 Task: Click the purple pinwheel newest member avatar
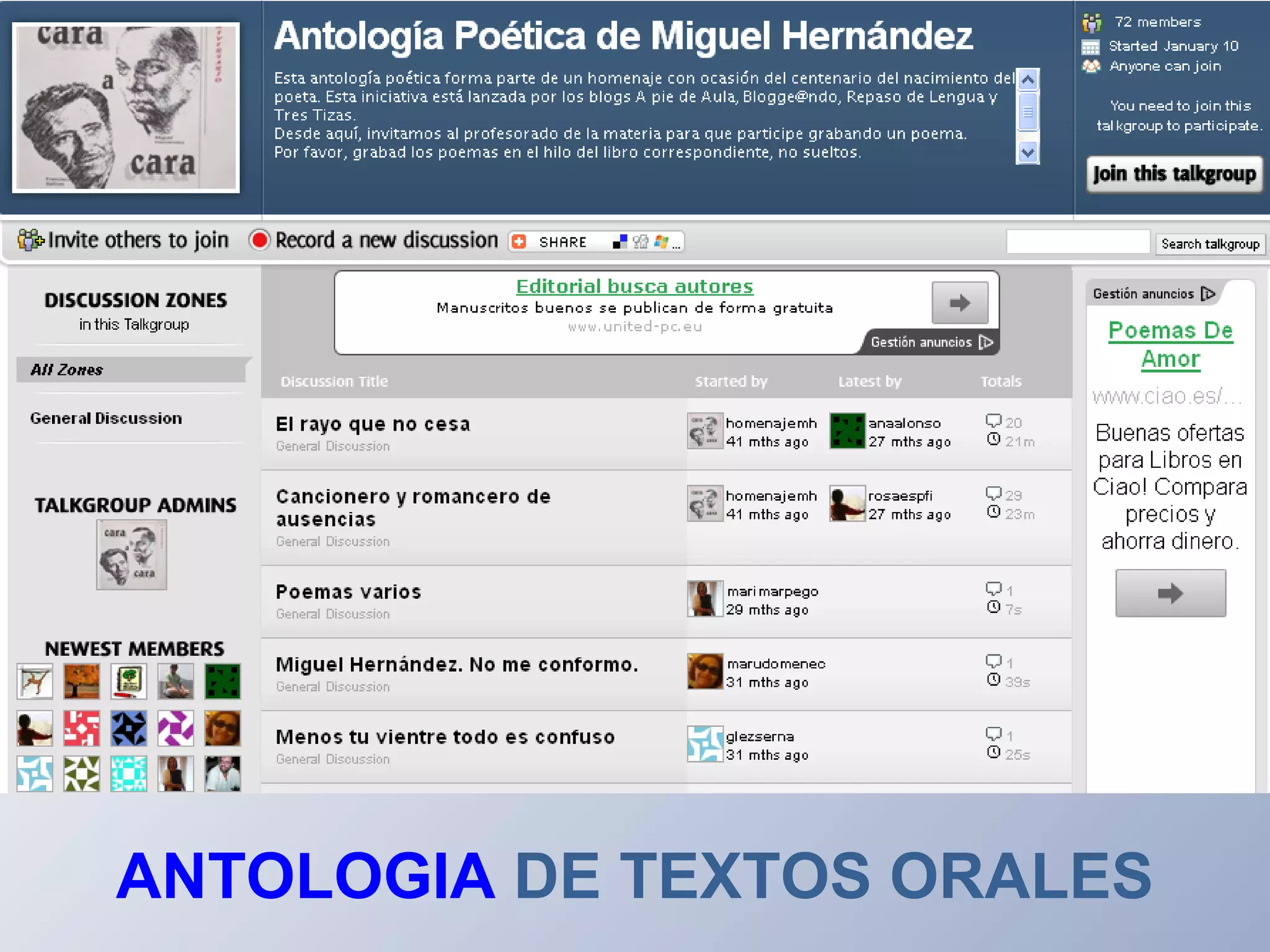(x=176, y=728)
